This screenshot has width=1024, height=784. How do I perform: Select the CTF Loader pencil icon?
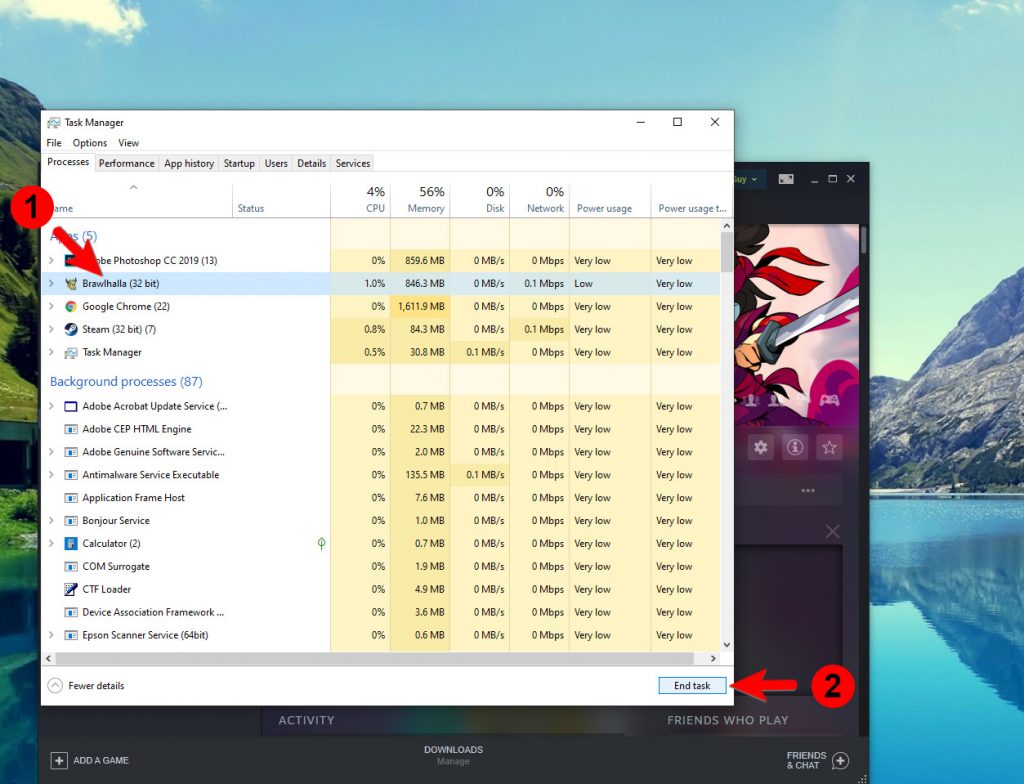[71, 589]
